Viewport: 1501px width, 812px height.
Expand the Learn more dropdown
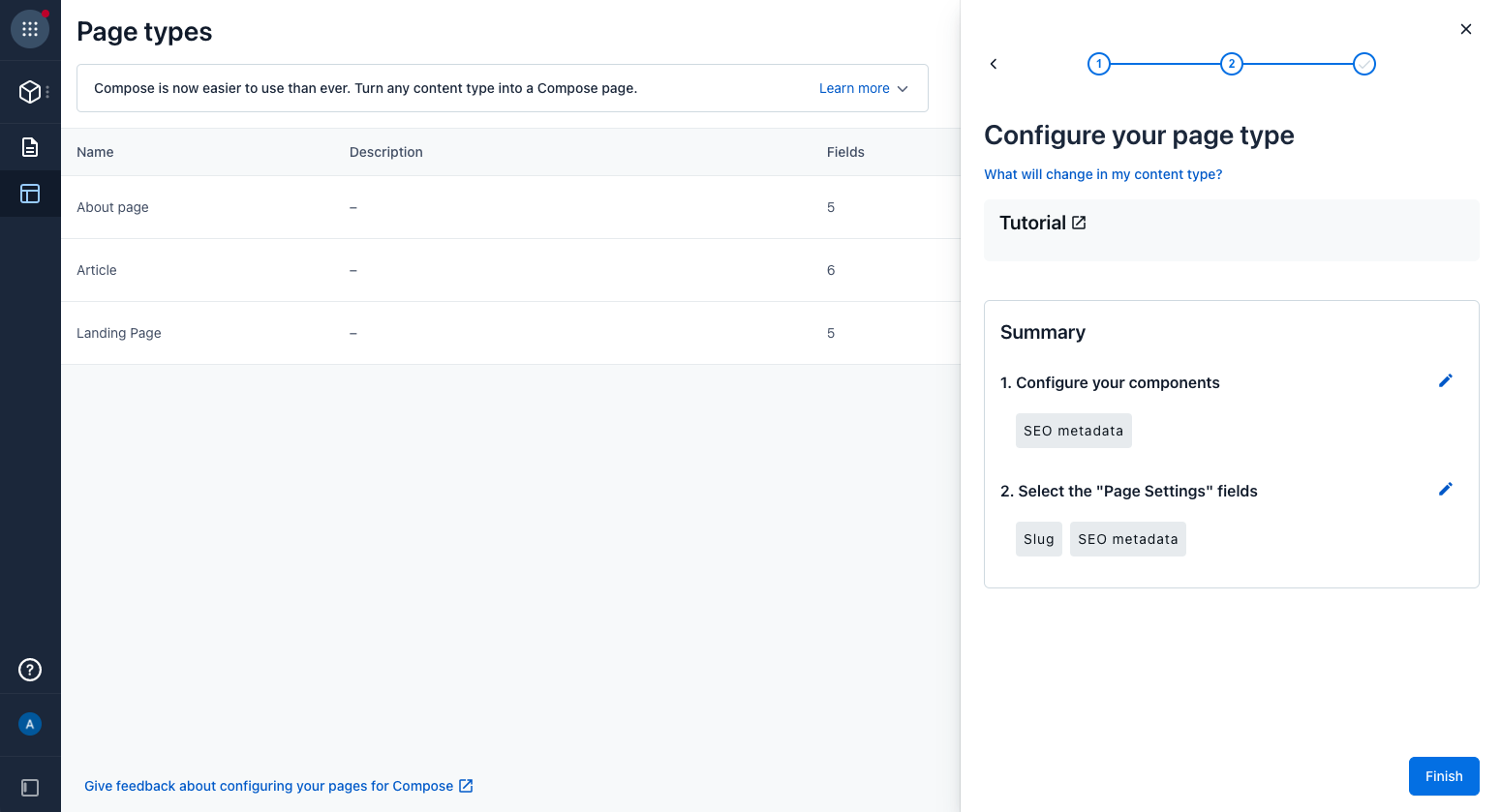[863, 88]
